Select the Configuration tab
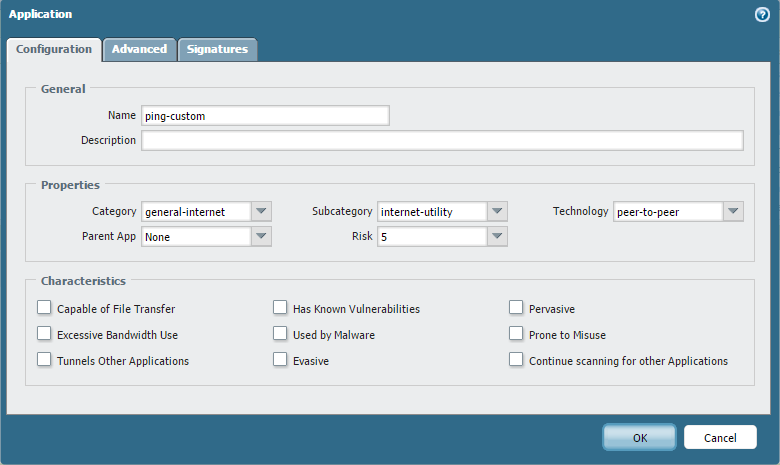The height and width of the screenshot is (465, 780). tap(54, 49)
